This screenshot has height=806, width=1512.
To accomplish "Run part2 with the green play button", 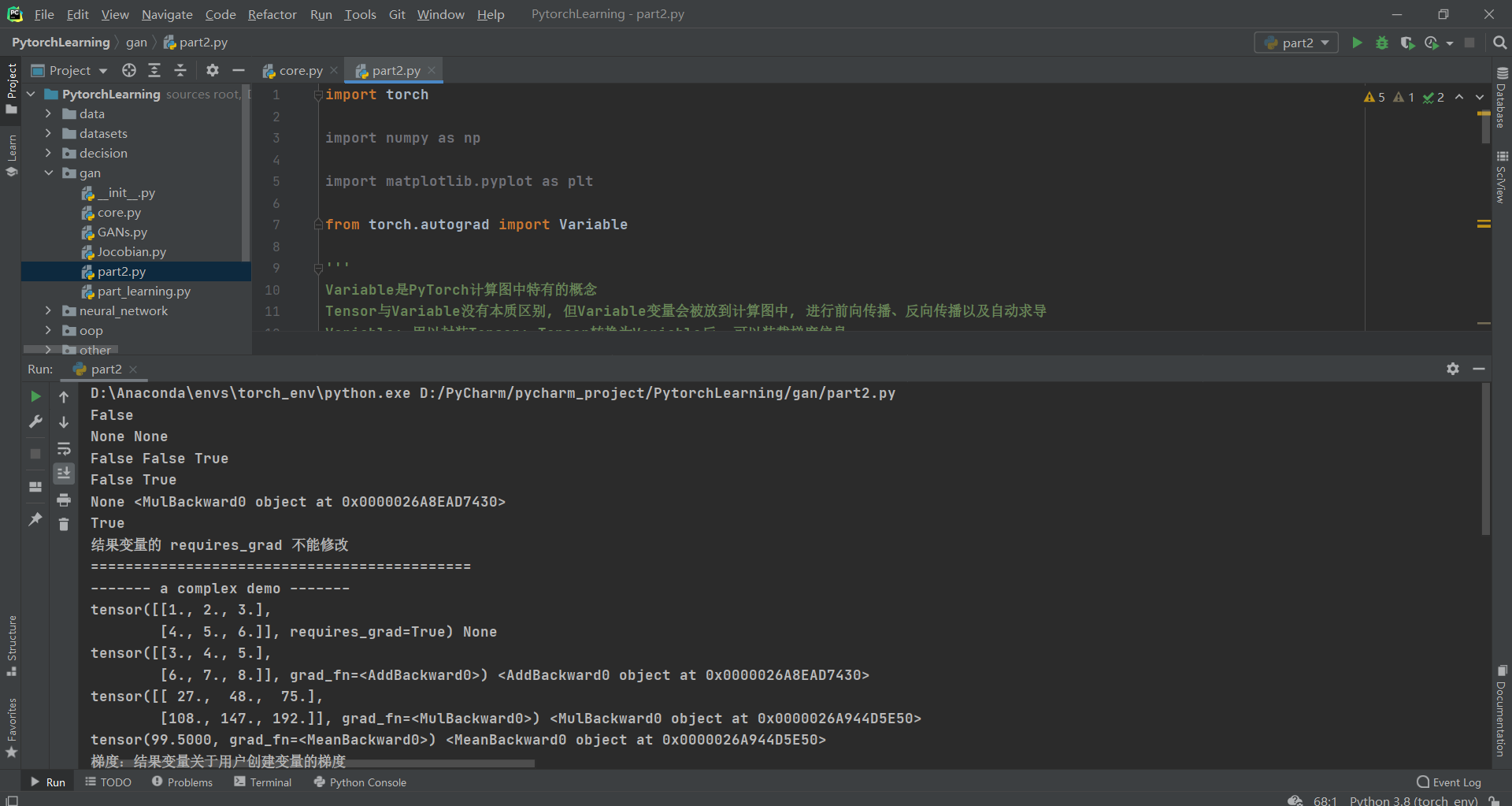I will click(x=1357, y=43).
